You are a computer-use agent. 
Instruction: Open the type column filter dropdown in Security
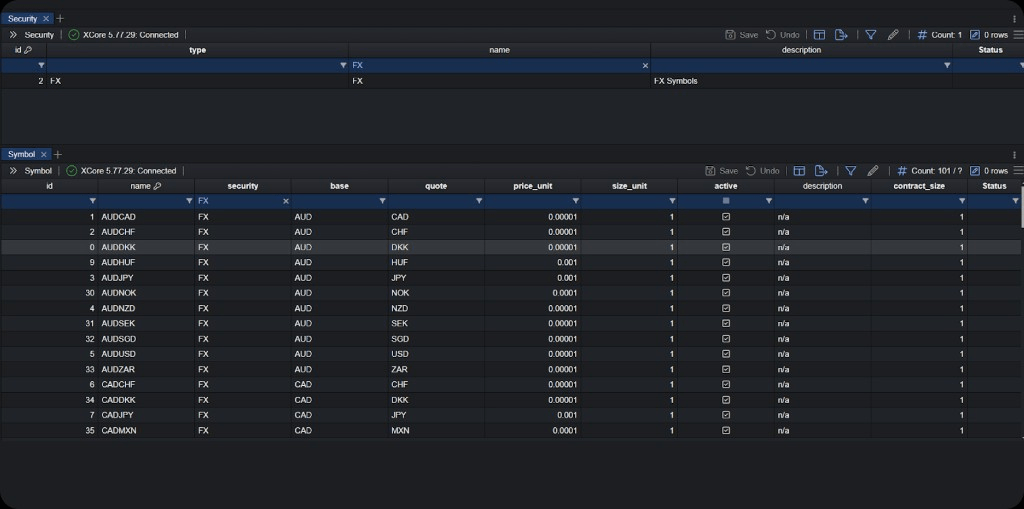(343, 65)
